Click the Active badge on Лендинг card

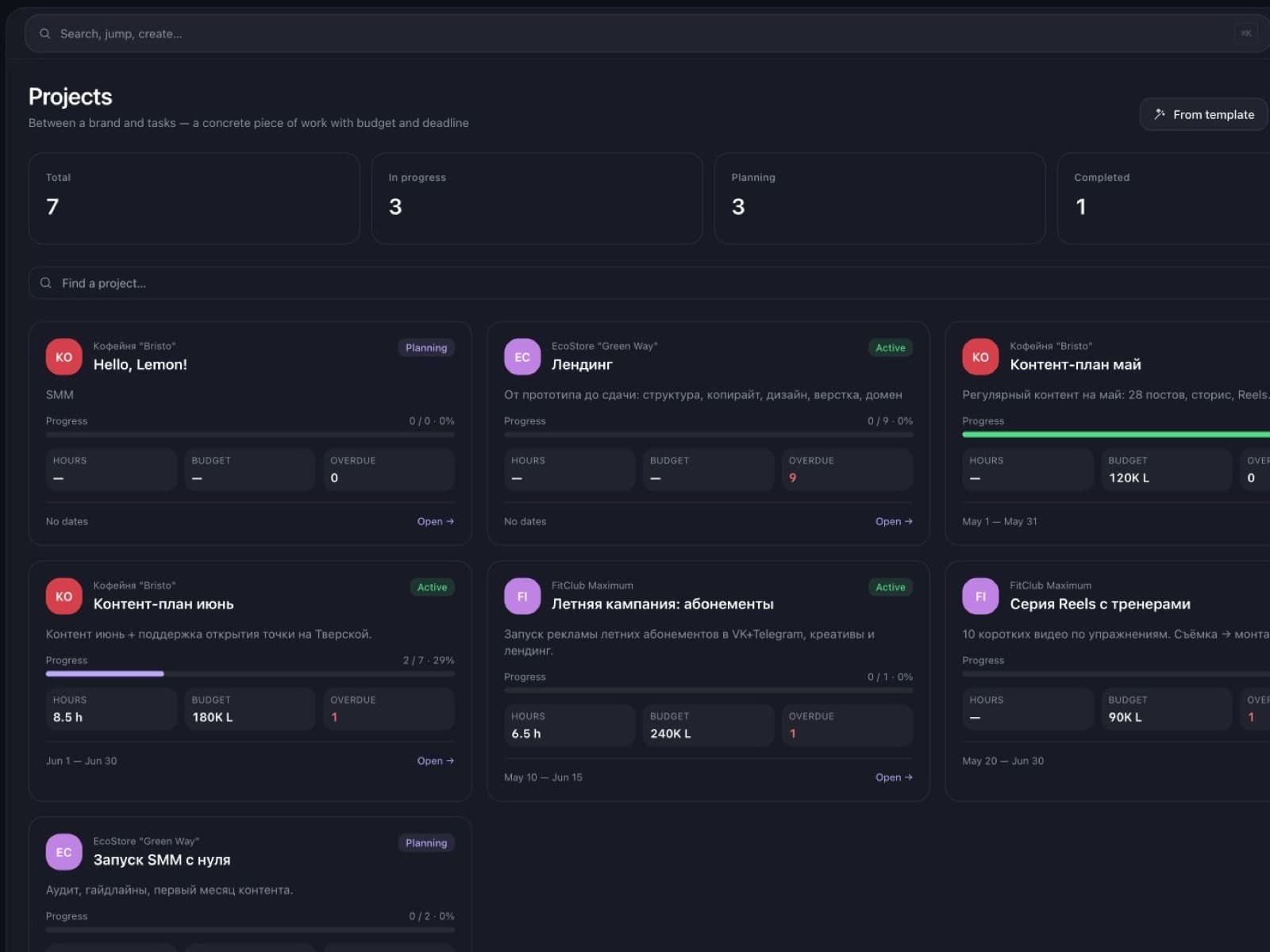tap(891, 347)
